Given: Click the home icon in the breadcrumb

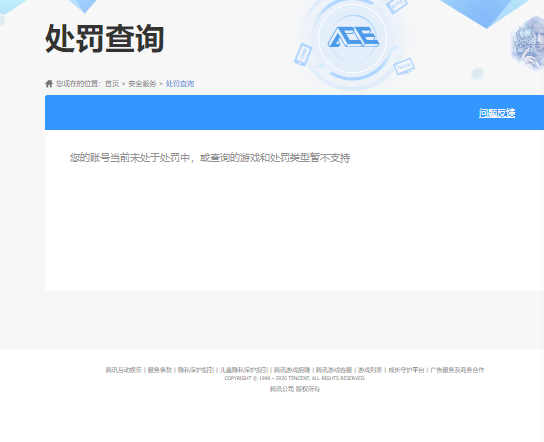Looking at the screenshot, I should pos(49,84).
